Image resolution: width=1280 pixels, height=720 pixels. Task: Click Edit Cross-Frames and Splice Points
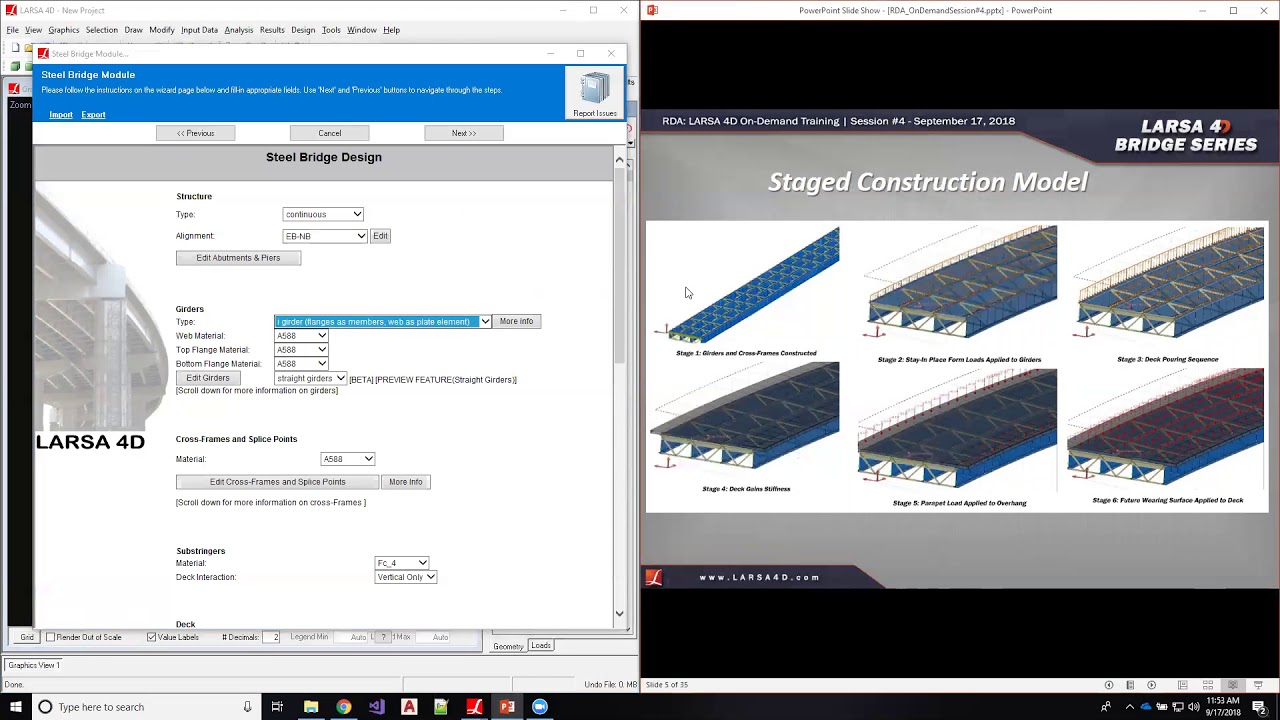point(277,482)
